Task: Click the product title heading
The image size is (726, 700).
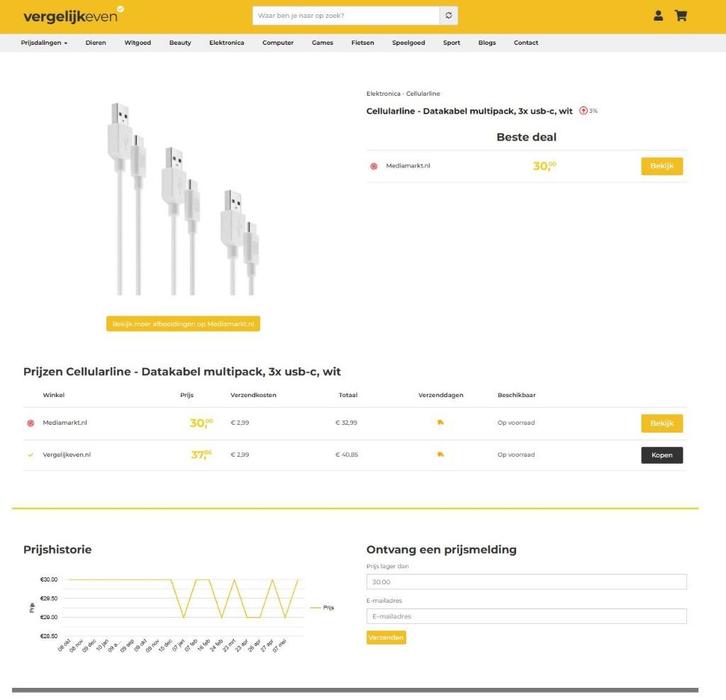Action: tap(469, 111)
